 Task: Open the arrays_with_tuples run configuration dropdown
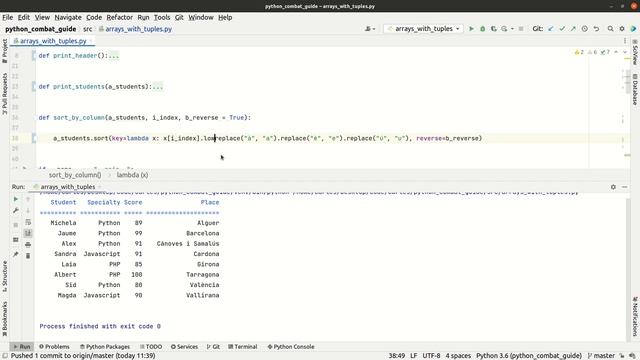coord(423,29)
